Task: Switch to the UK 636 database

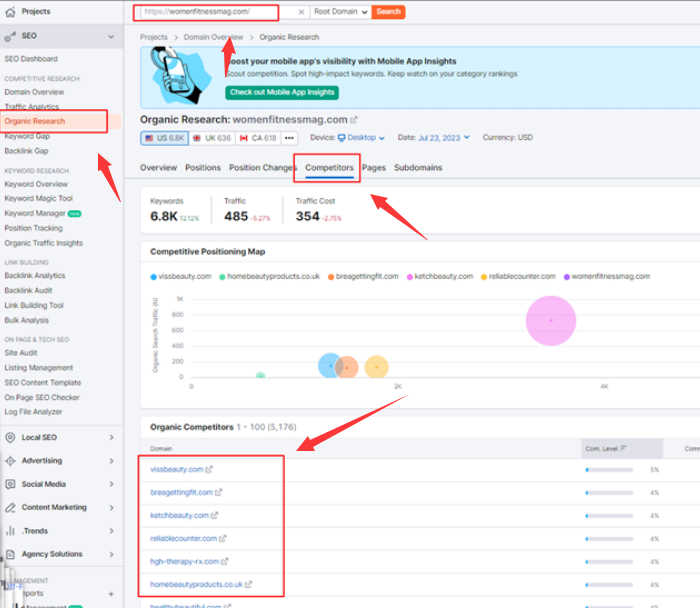Action: pos(212,138)
